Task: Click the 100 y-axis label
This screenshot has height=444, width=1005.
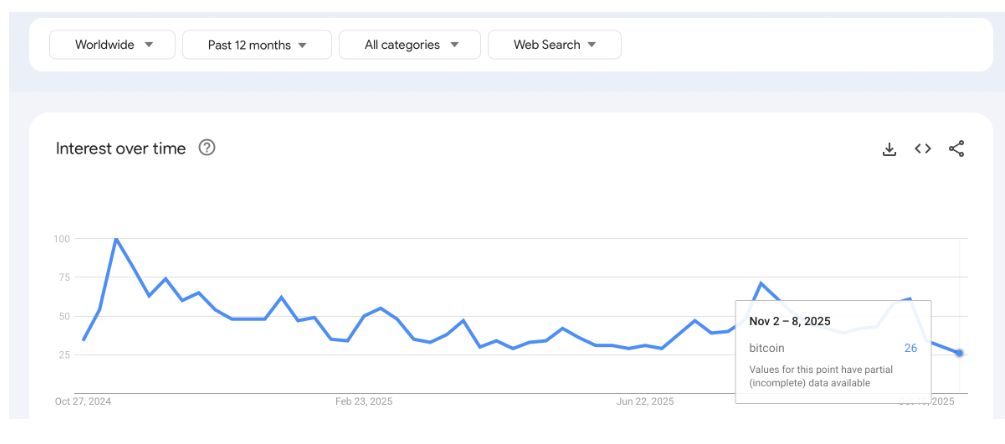Action: (62, 239)
